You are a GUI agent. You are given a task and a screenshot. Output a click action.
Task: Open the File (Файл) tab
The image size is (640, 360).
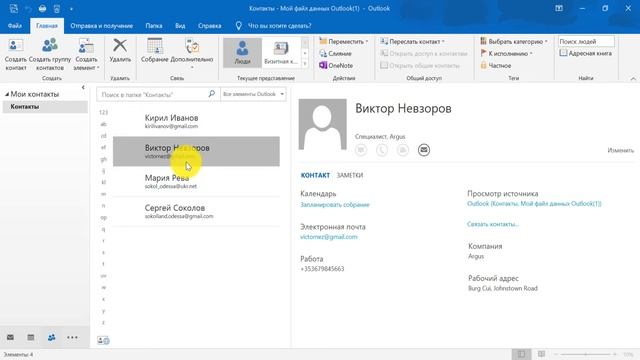click(x=15, y=26)
